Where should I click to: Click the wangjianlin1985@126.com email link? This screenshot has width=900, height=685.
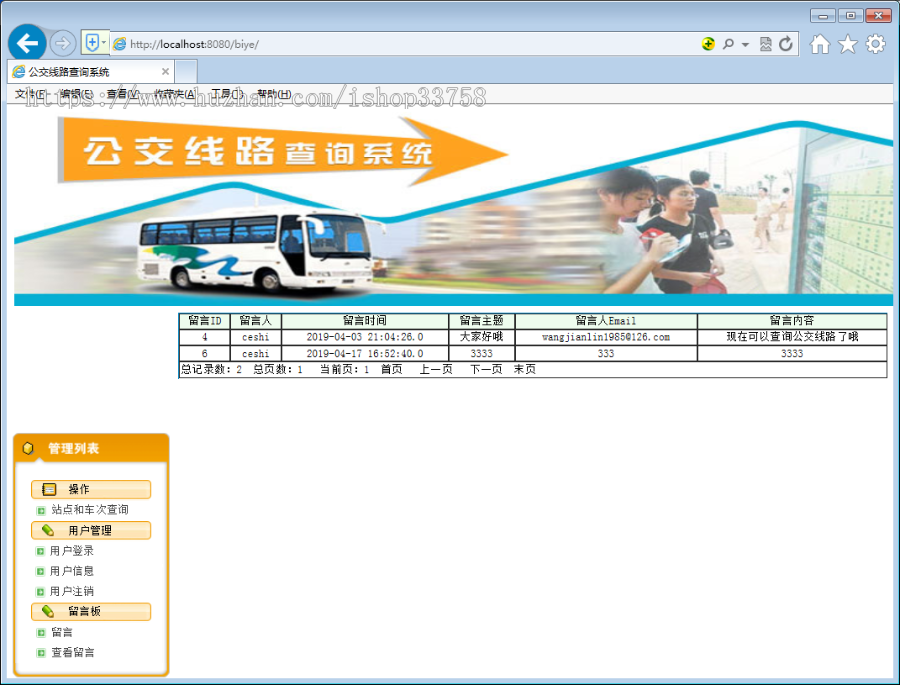604,337
